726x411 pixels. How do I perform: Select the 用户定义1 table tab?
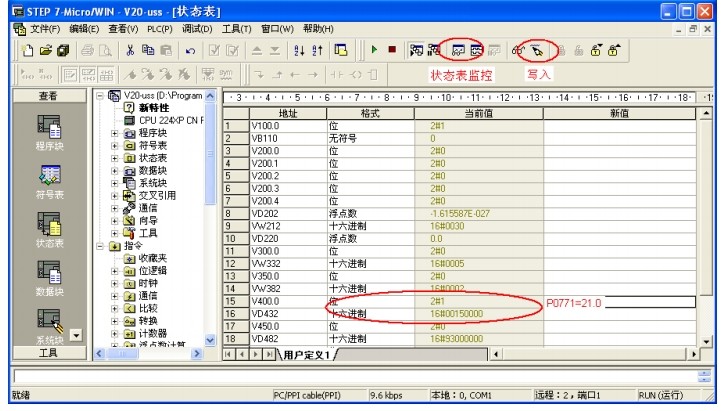(307, 355)
